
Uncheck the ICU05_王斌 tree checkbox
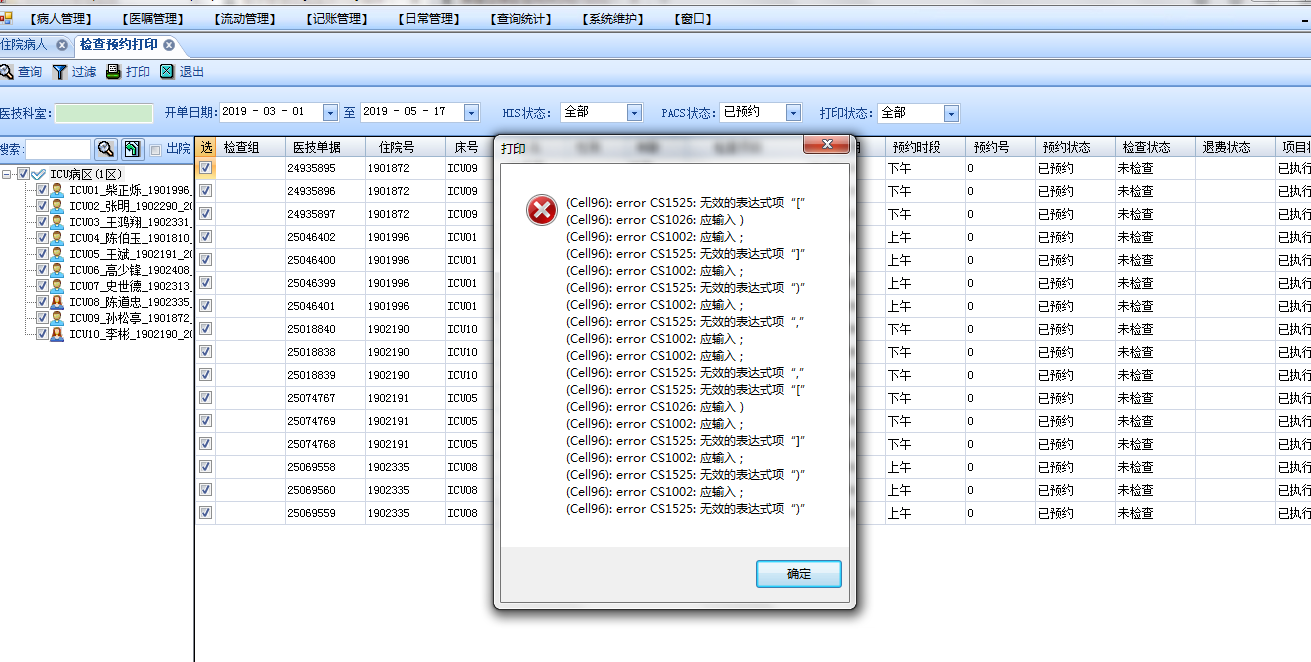[x=42, y=254]
